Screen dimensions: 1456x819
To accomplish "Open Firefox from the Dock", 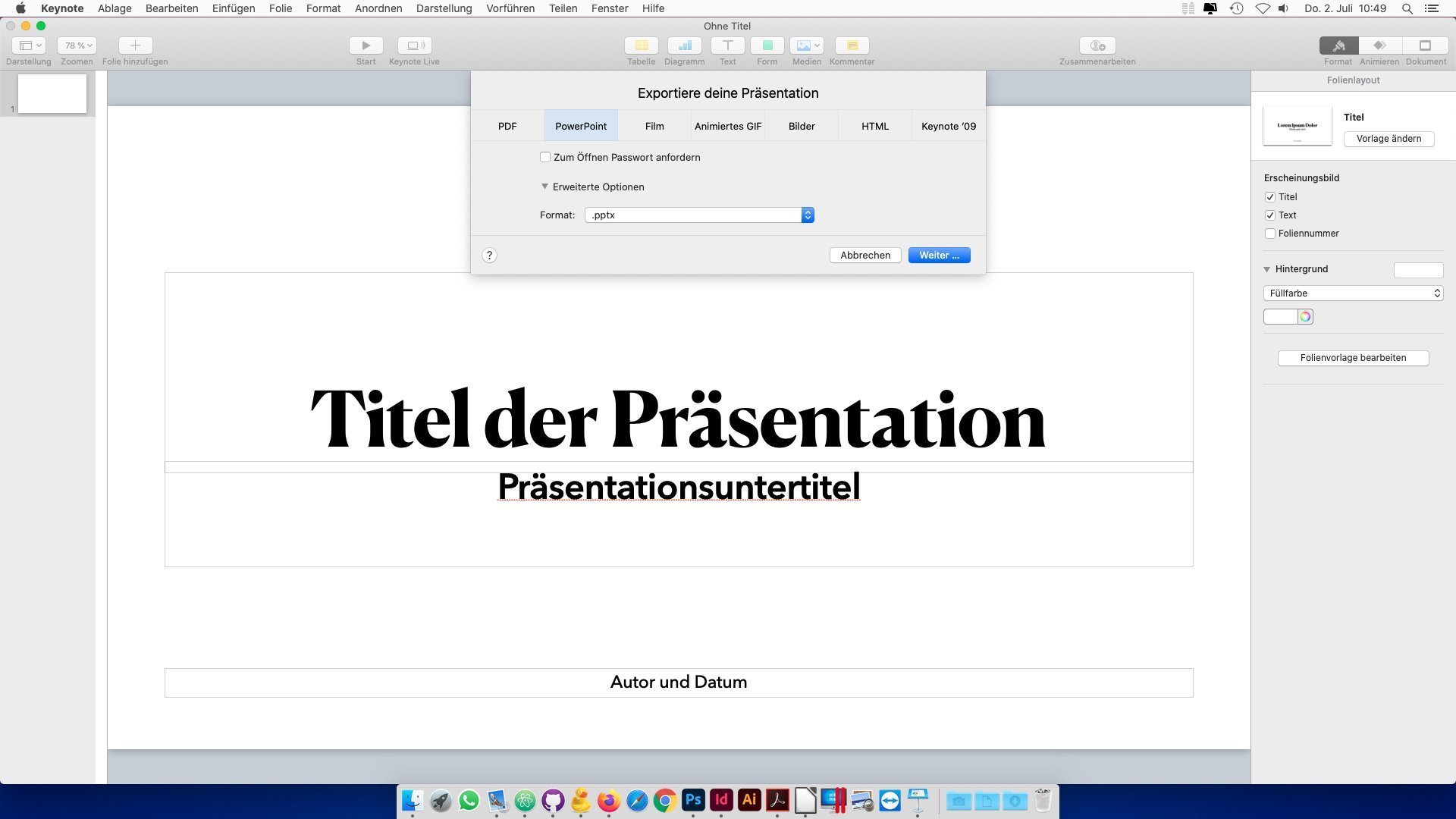I will tap(609, 800).
